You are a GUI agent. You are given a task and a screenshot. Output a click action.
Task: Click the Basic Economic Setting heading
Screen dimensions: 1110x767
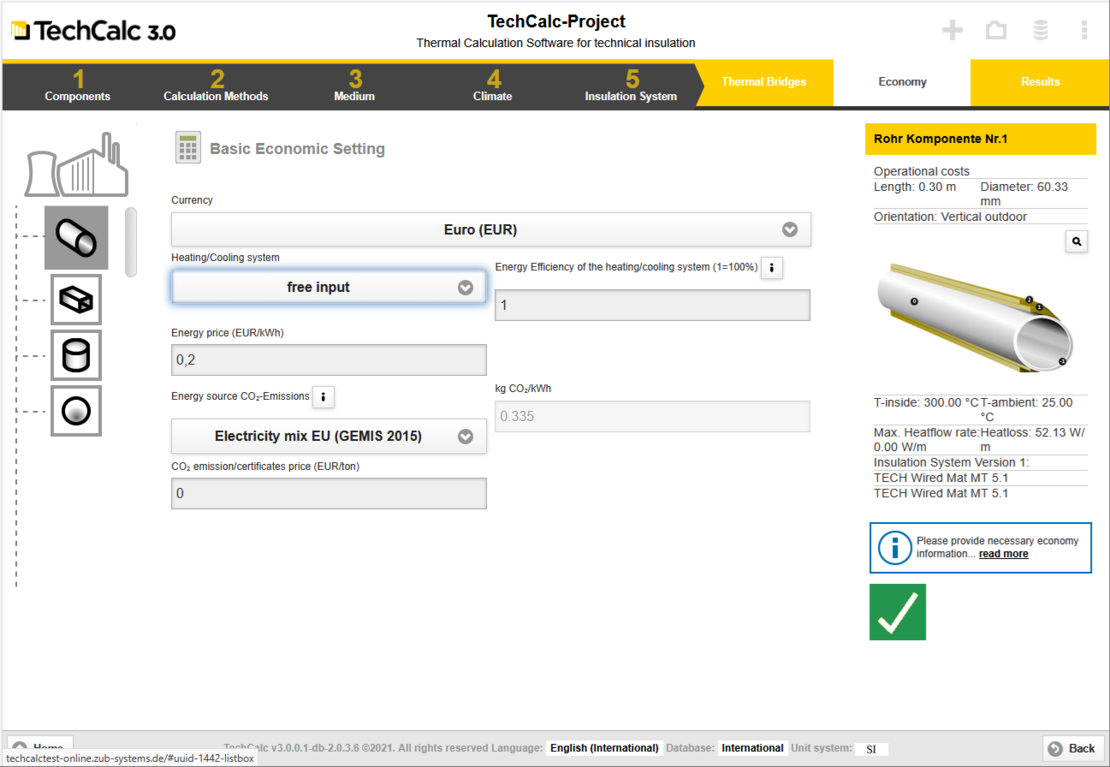pos(297,149)
